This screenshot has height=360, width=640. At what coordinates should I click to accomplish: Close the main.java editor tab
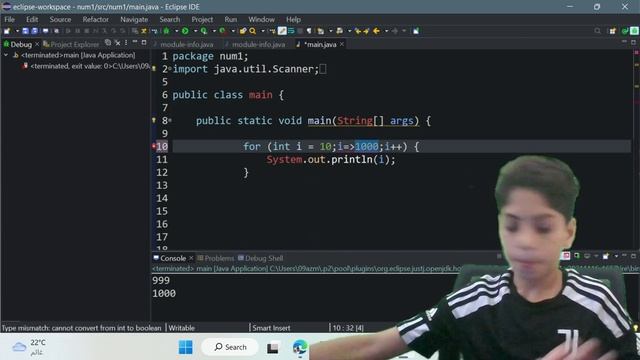pos(342,44)
